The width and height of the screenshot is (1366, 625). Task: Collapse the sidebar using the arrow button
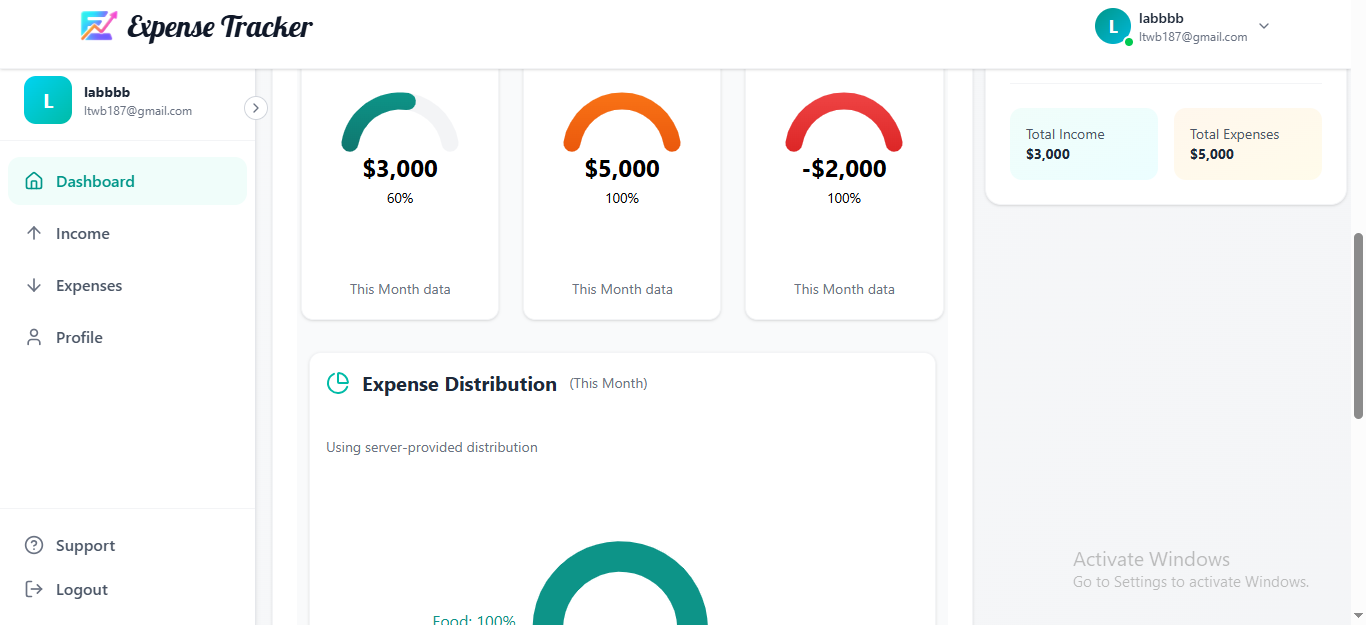tap(255, 107)
